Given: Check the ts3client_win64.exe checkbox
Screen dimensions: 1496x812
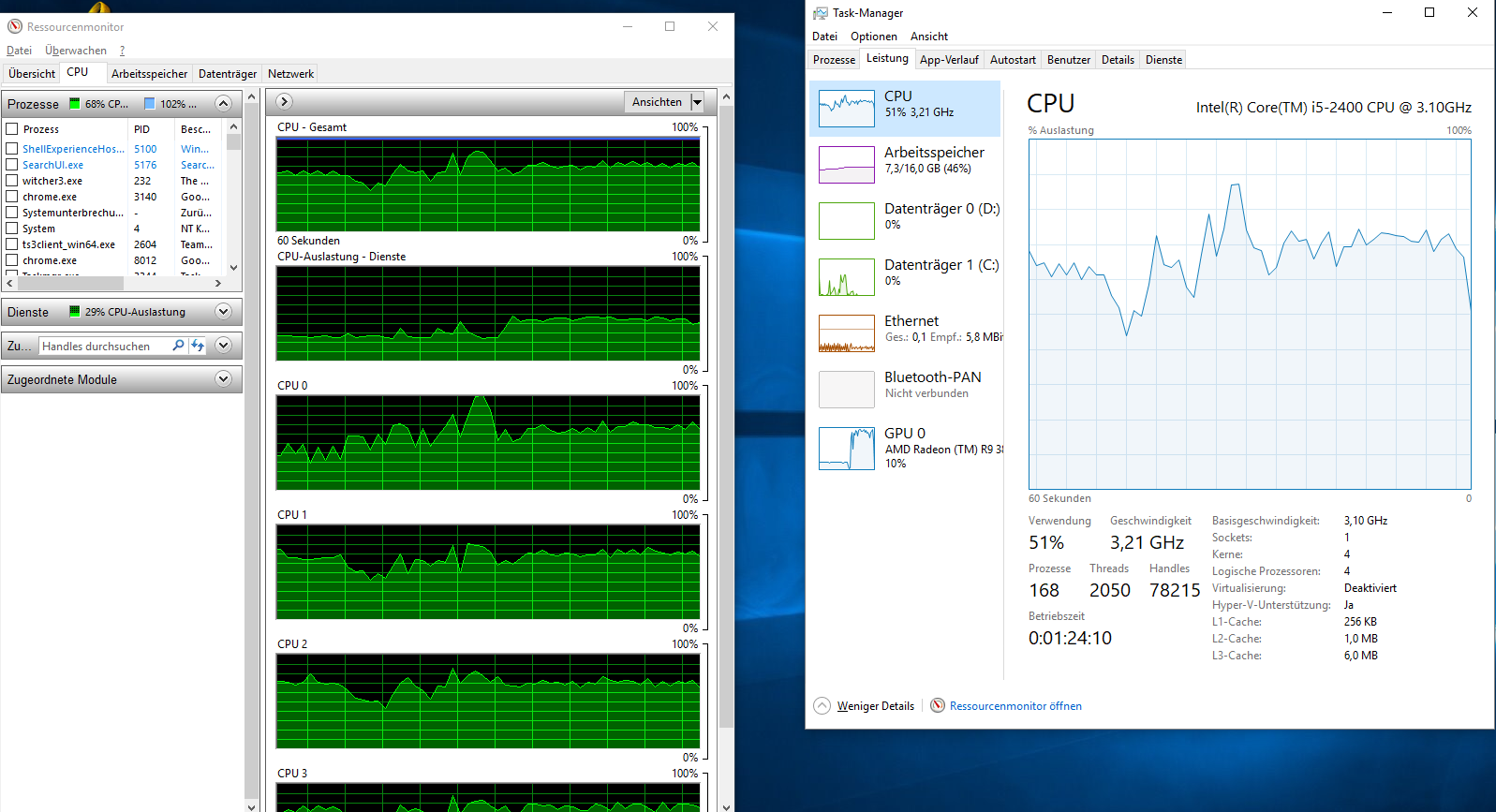Looking at the screenshot, I should [12, 244].
